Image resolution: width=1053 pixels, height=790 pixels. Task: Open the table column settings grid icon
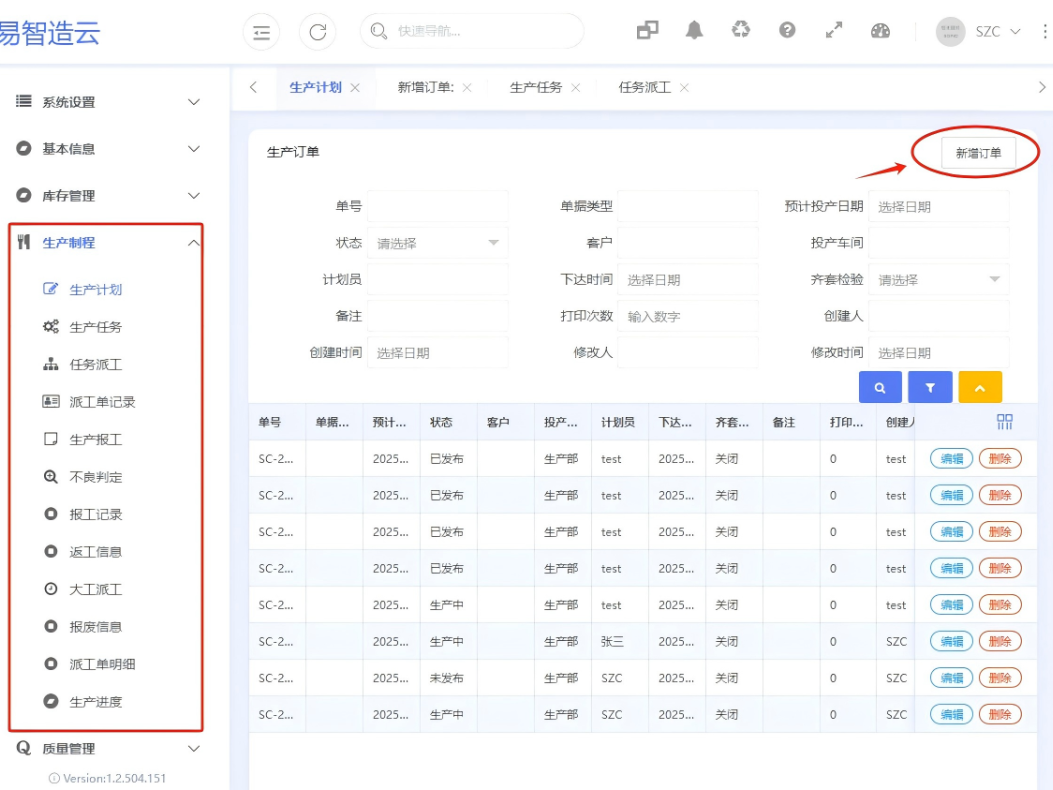click(1005, 422)
